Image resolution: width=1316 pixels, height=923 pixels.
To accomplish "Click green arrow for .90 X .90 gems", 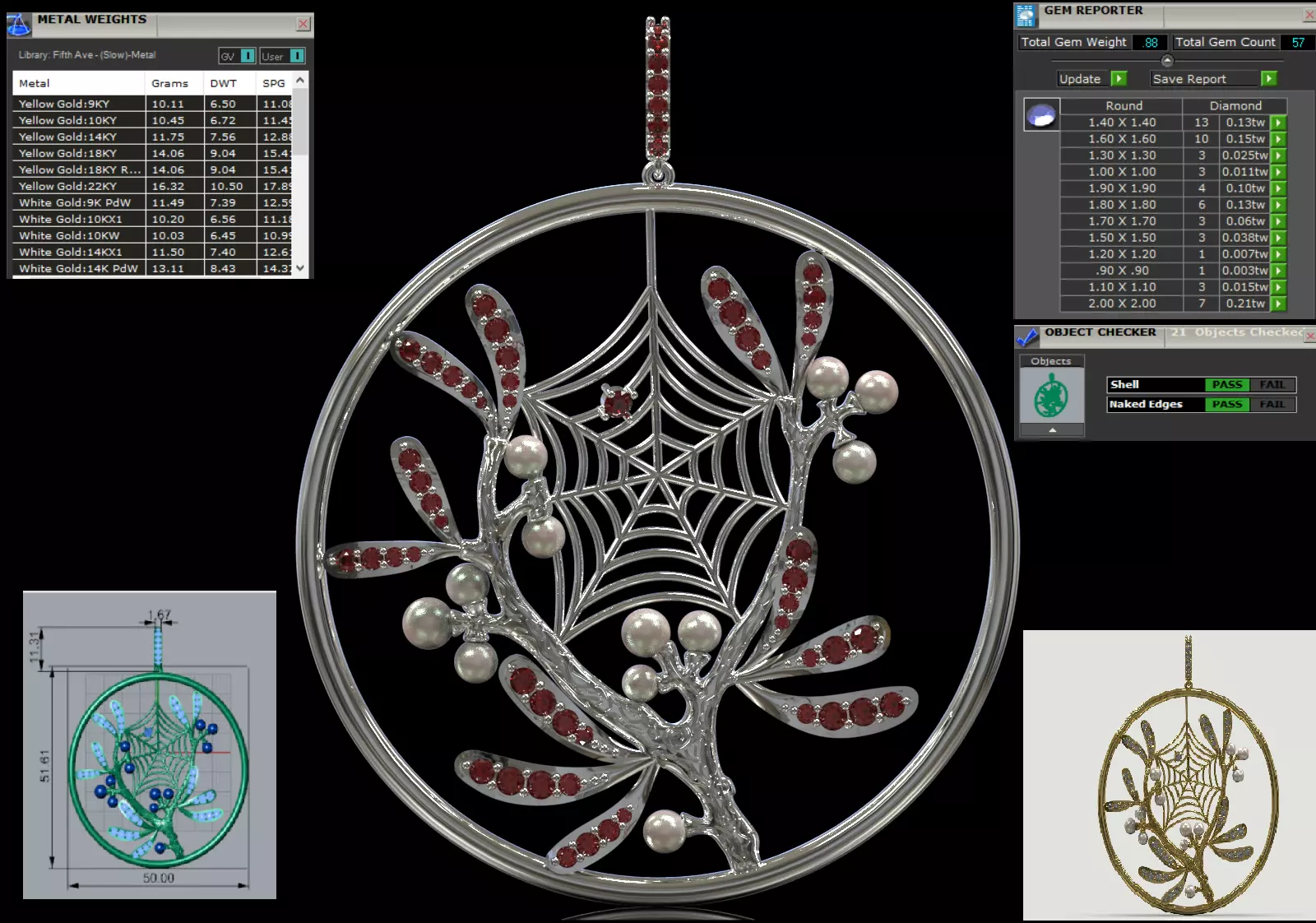I will coord(1278,271).
